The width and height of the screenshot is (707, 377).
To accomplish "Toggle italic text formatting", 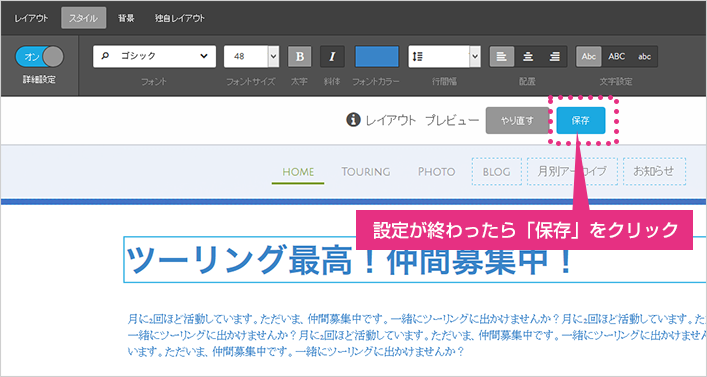I will [332, 56].
